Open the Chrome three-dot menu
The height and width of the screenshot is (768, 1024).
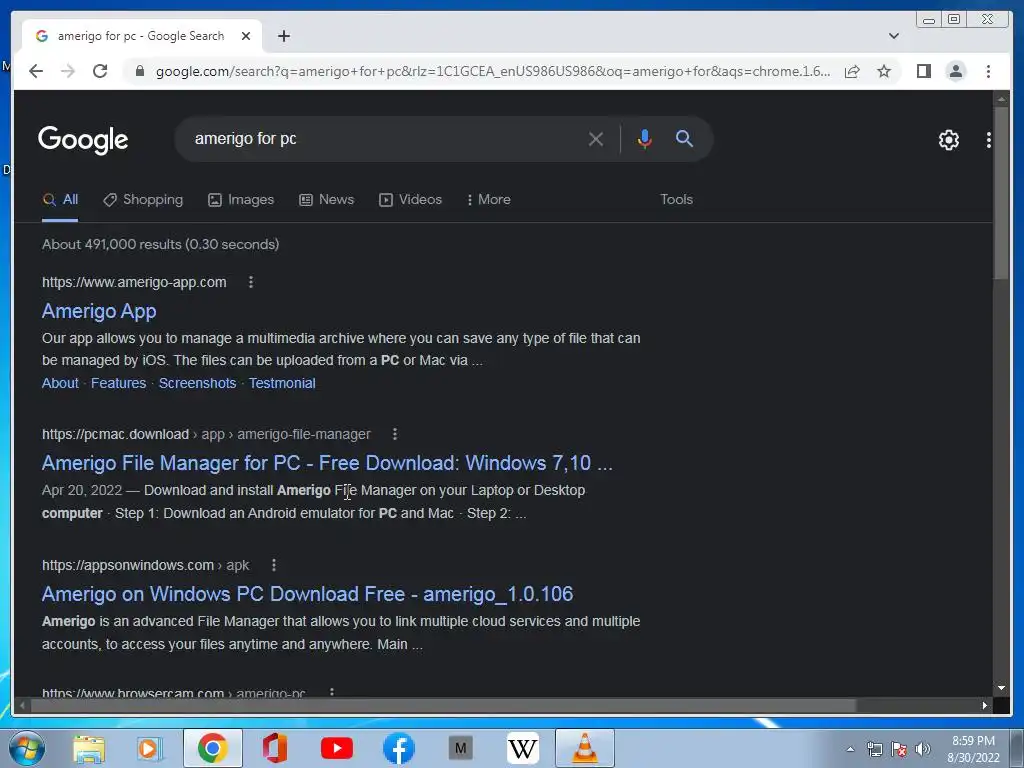click(988, 71)
